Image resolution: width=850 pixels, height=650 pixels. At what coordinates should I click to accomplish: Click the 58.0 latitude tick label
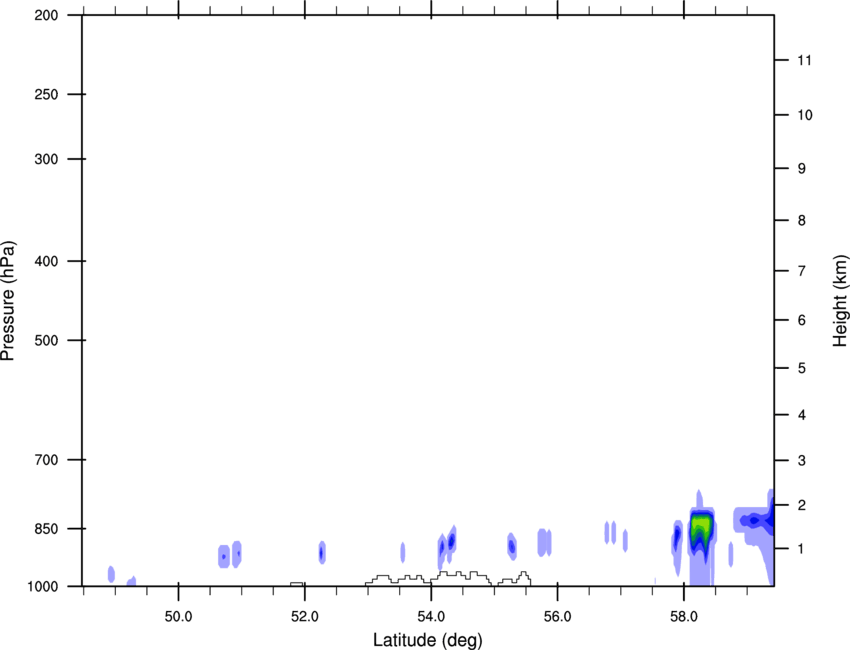tap(684, 617)
